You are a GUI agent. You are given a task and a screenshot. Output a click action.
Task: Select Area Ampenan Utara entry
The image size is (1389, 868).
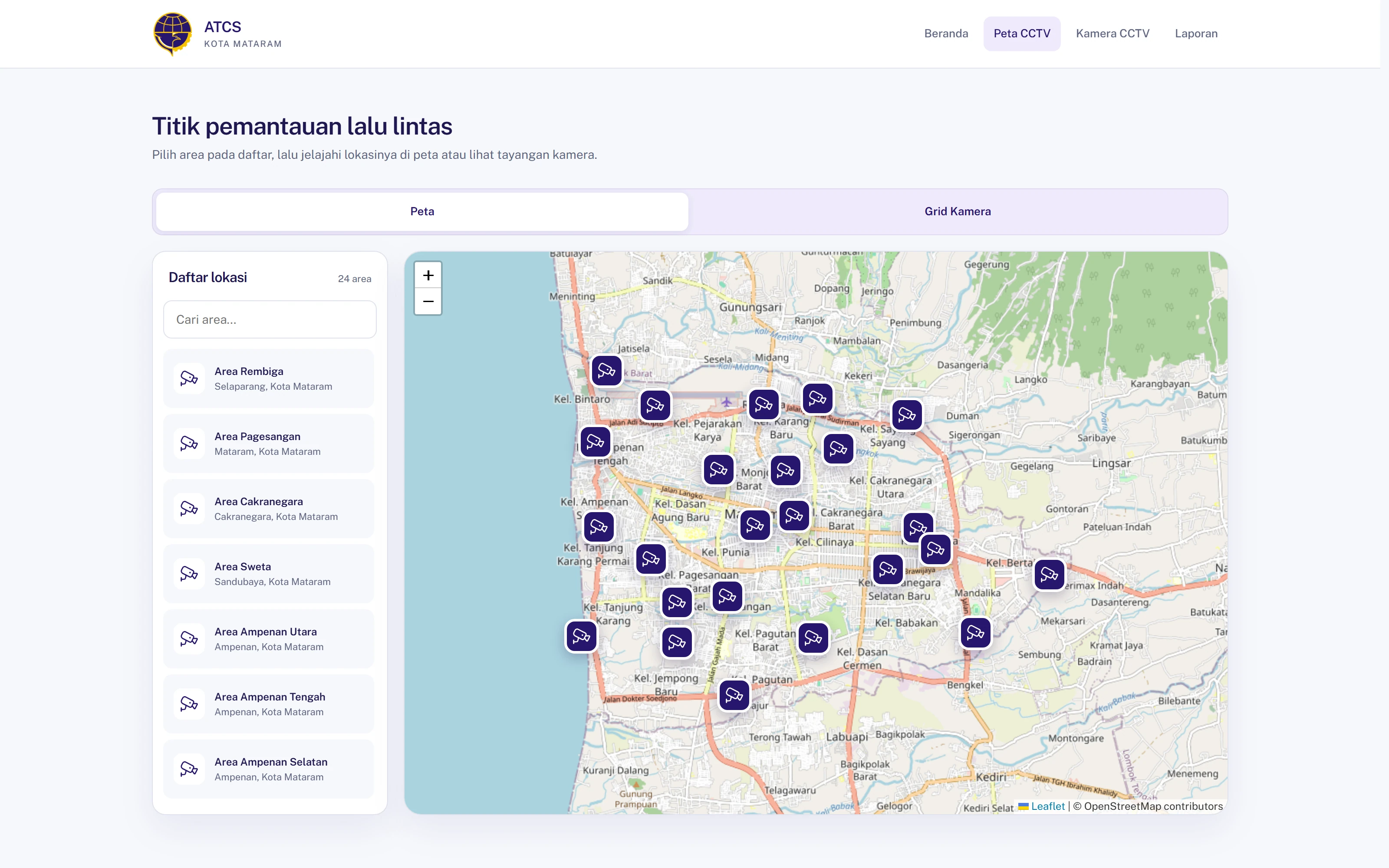269,638
